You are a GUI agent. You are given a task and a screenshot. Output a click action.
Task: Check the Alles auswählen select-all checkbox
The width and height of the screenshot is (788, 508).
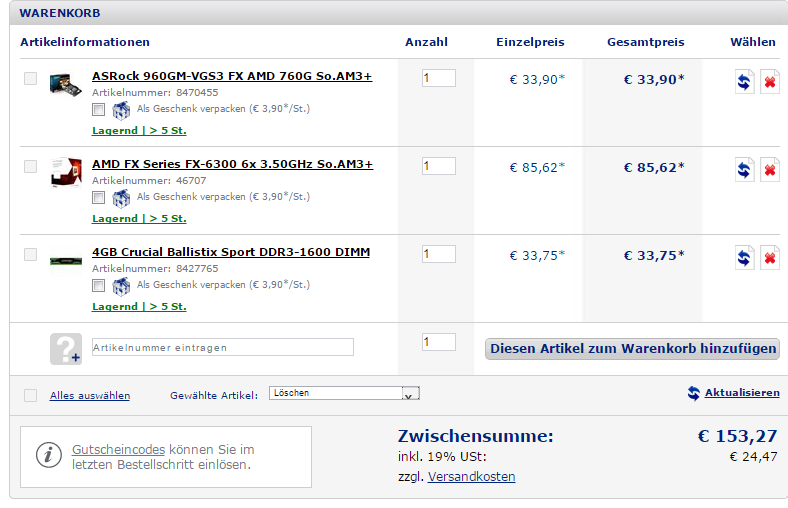coord(30,395)
